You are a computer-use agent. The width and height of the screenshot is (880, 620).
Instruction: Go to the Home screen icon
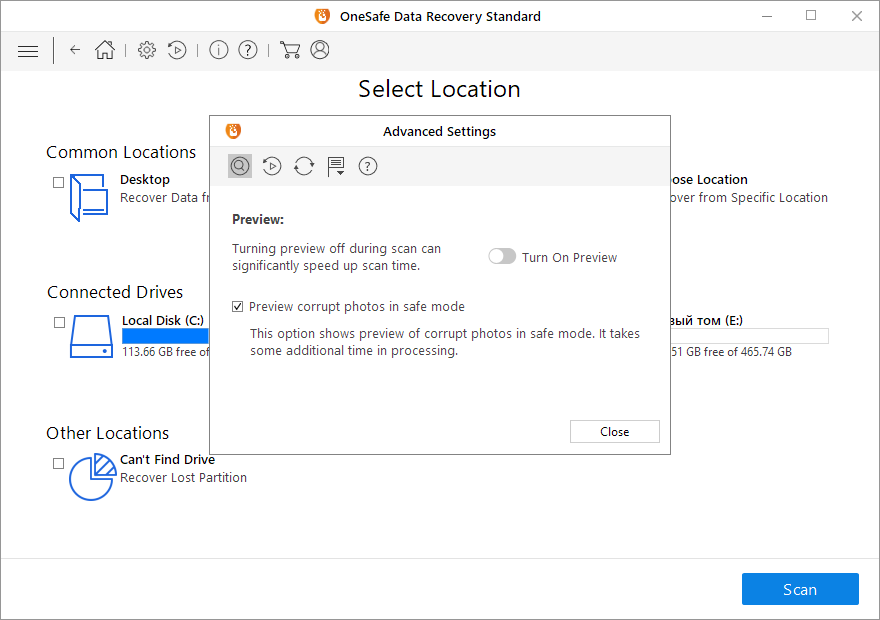click(104, 49)
